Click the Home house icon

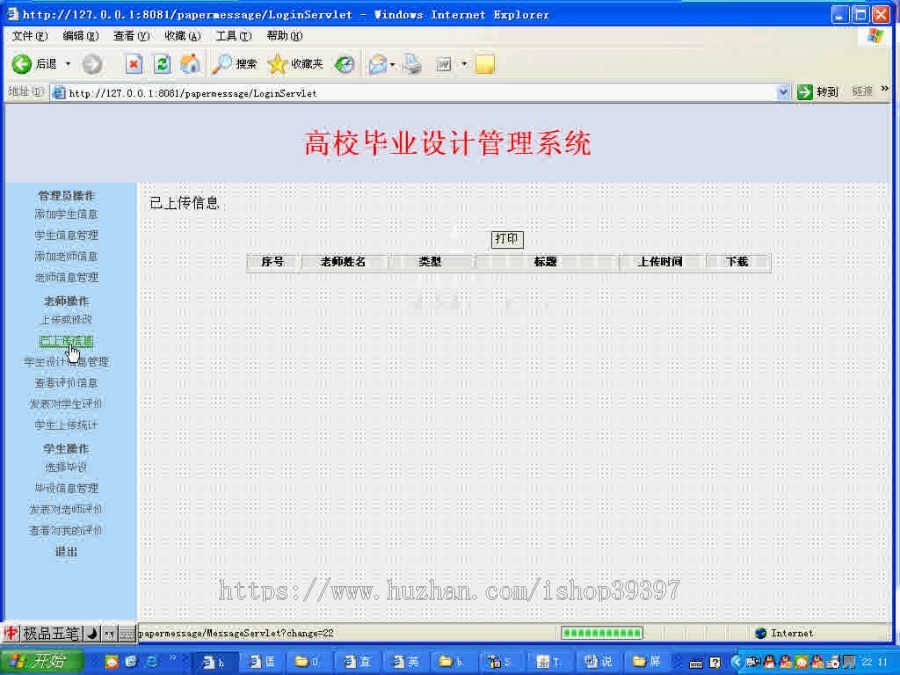coord(190,64)
